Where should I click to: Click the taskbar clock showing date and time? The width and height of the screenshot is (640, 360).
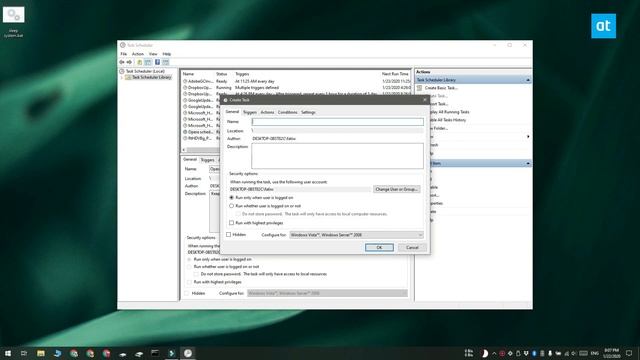pyautogui.click(x=611, y=353)
